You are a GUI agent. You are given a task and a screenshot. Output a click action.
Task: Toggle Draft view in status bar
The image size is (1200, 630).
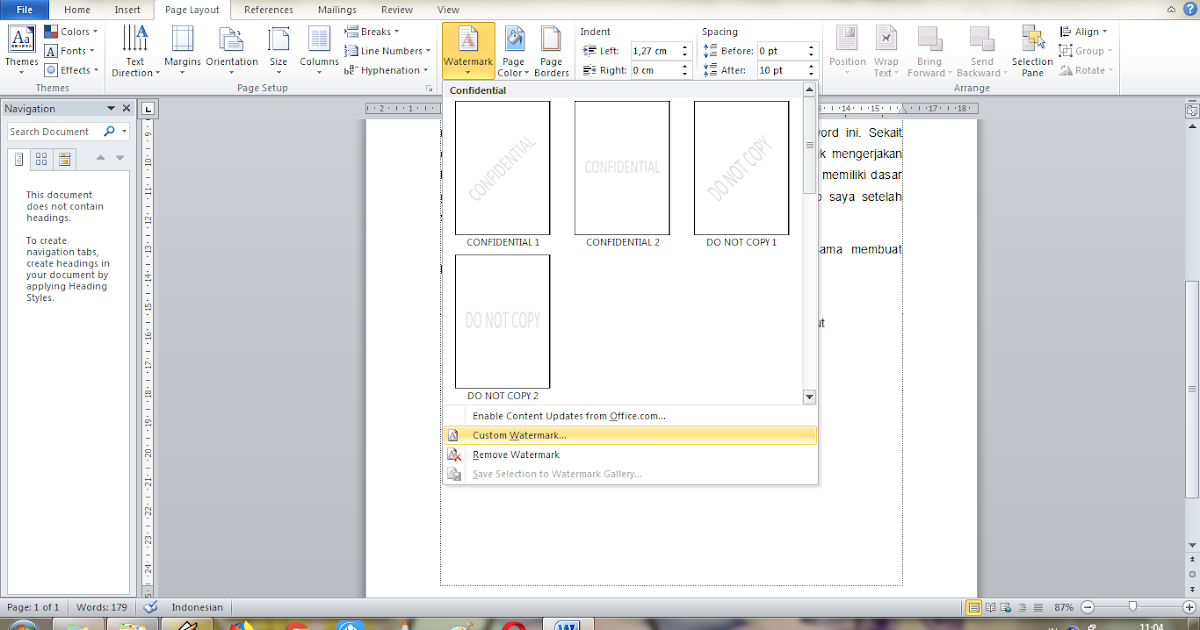click(x=1038, y=607)
